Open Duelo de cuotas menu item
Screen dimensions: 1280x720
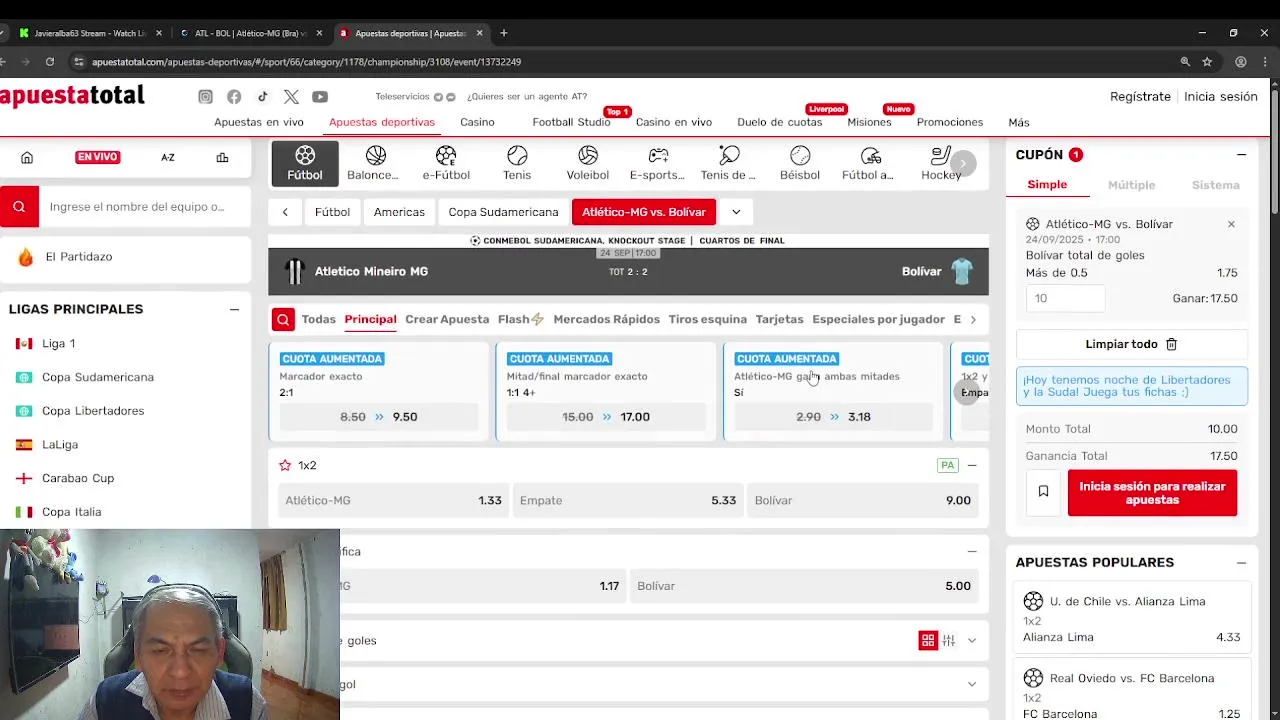(x=780, y=122)
